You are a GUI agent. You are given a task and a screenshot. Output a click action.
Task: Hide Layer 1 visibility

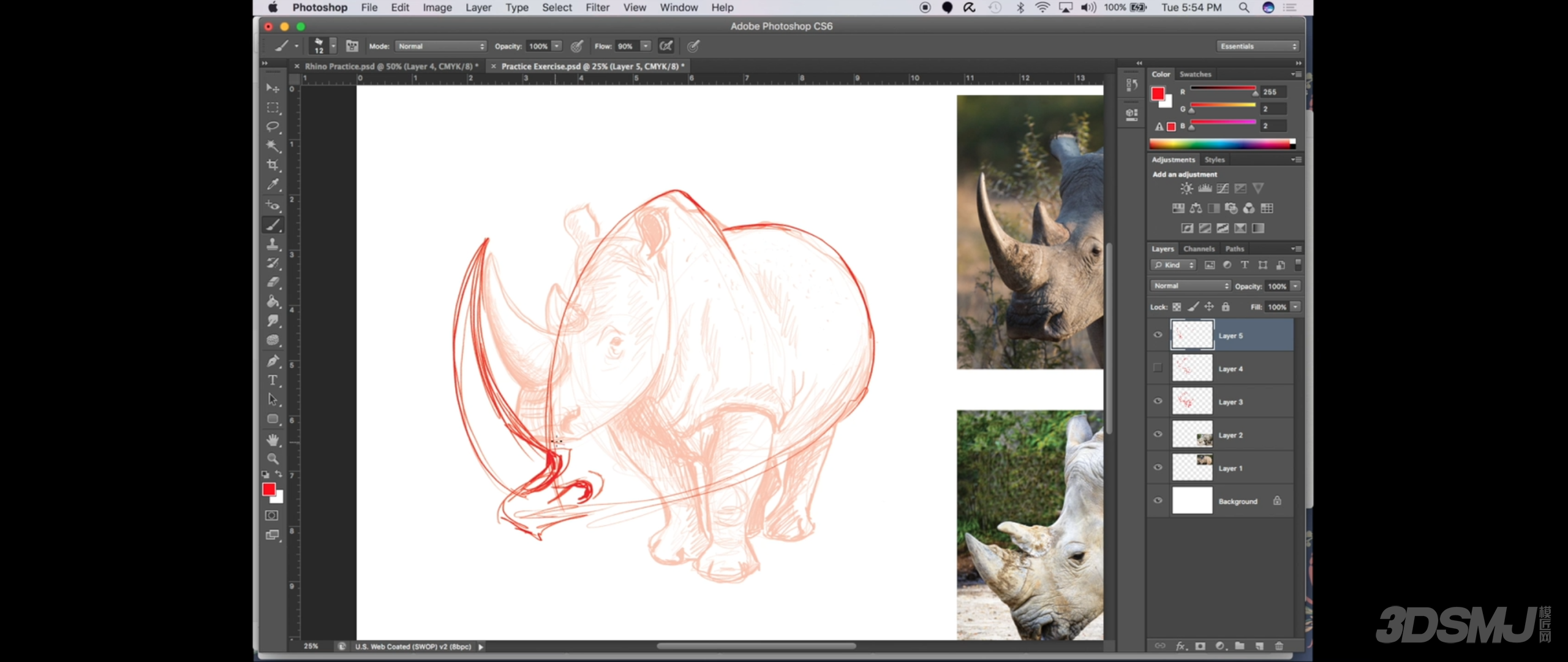pyautogui.click(x=1158, y=468)
